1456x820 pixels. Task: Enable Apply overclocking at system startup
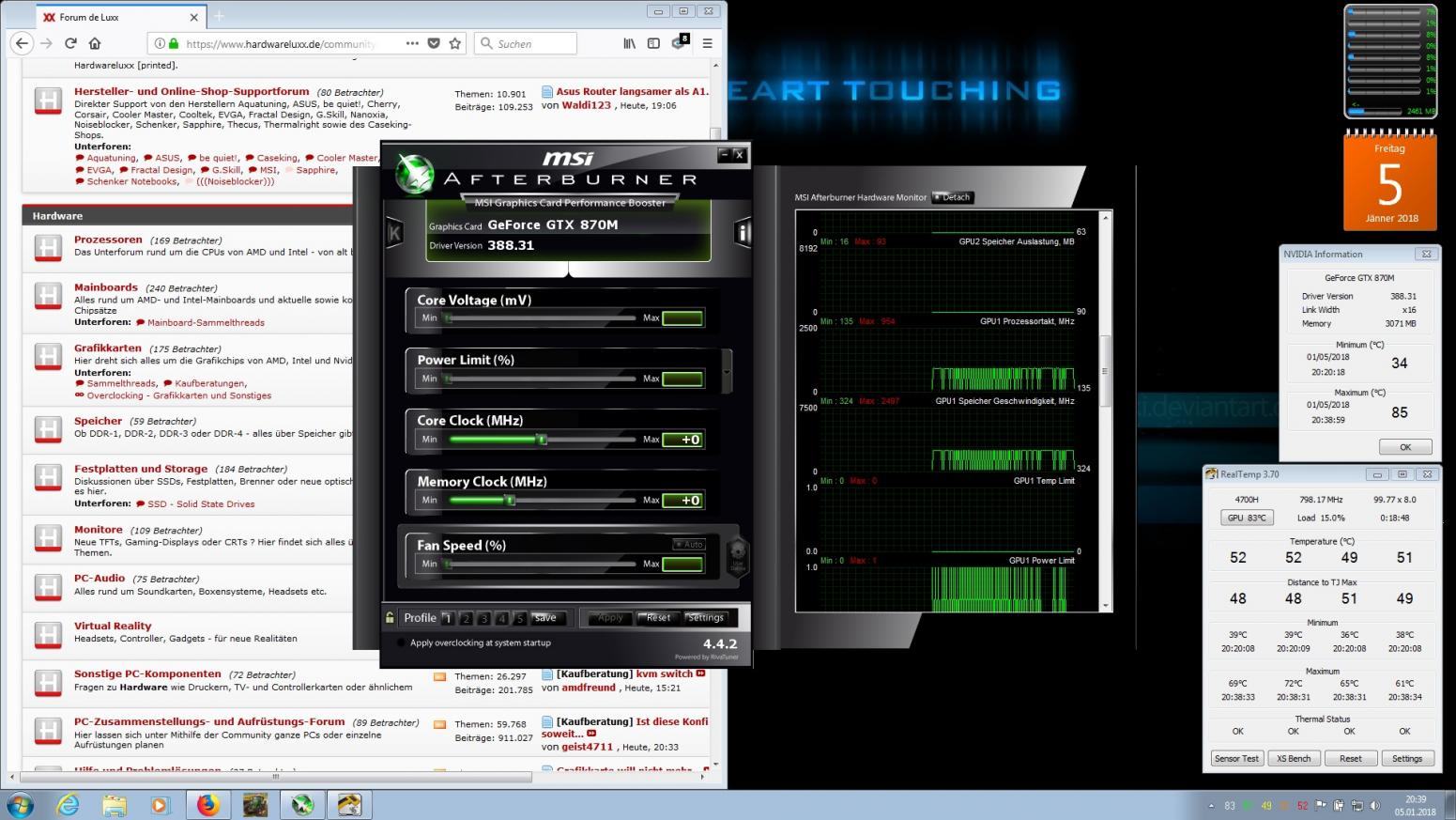(402, 643)
